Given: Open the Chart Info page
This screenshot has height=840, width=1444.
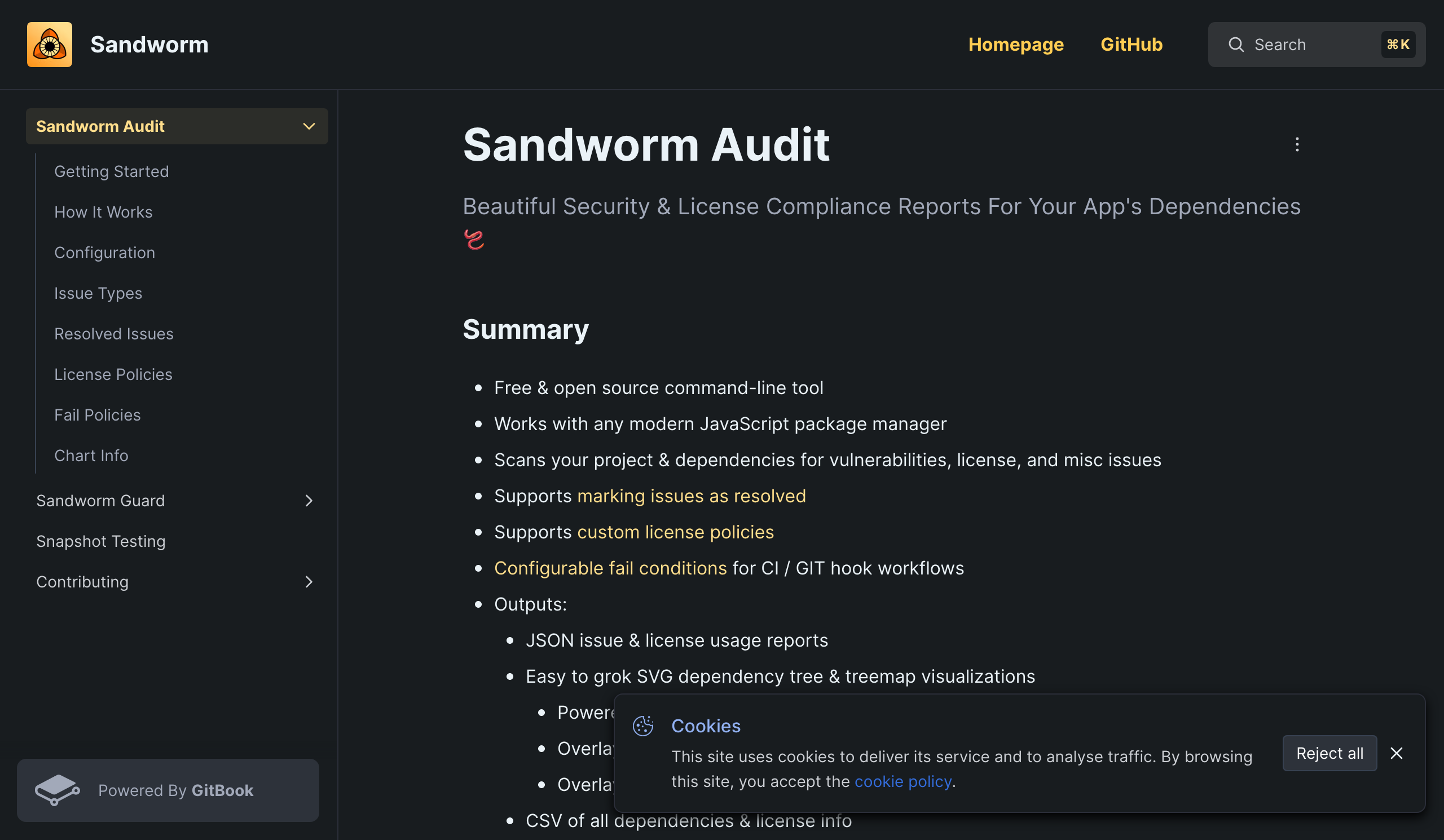Looking at the screenshot, I should pos(92,456).
